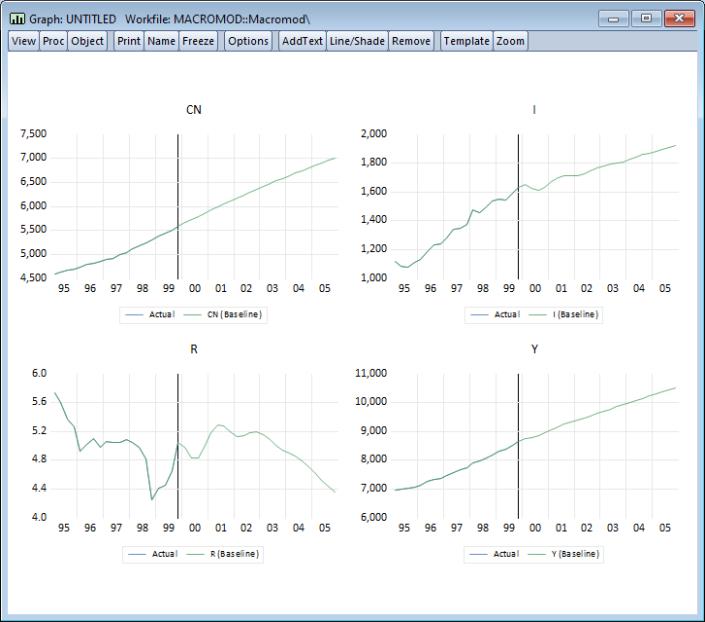Click the Remove button
The height and width of the screenshot is (622, 705).
point(411,41)
